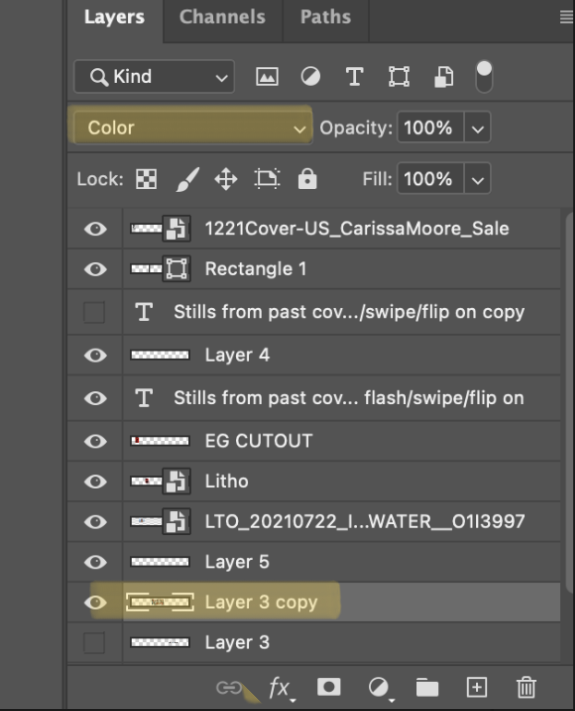Hide Layer 5 via eye icon
This screenshot has height=711, width=575.
95,562
